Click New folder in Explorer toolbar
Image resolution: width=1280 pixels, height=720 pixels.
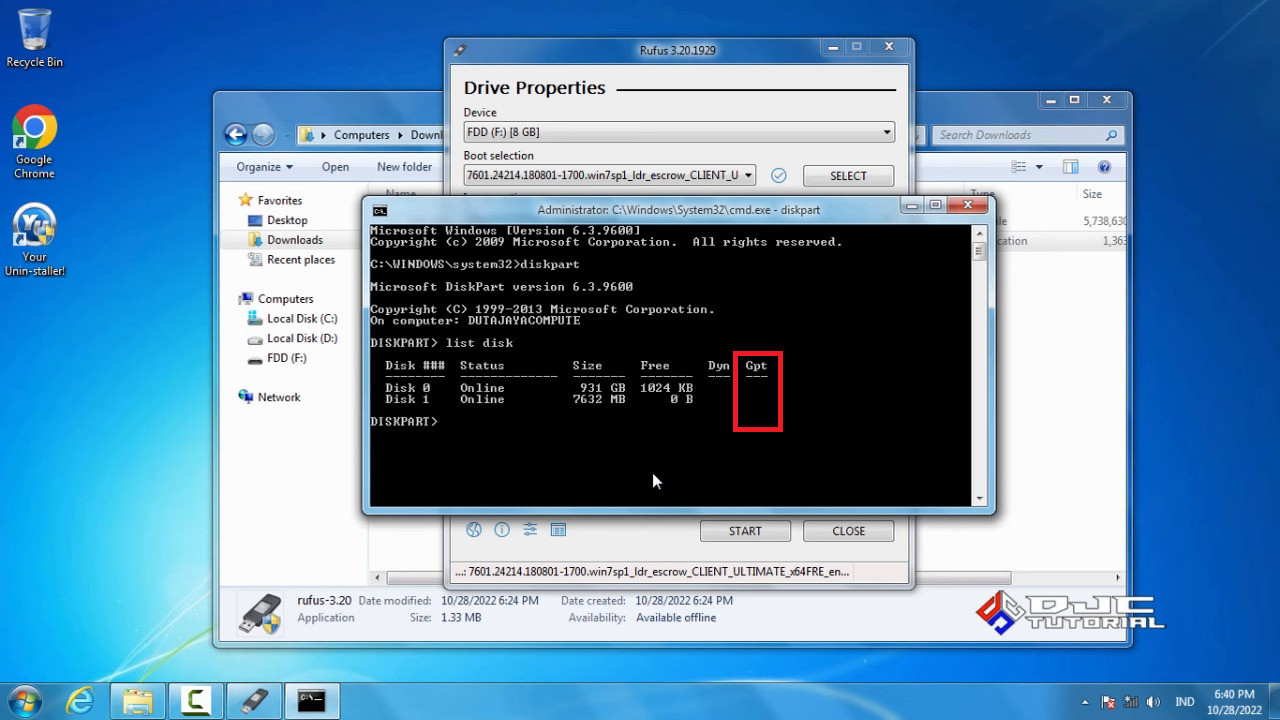(x=404, y=167)
